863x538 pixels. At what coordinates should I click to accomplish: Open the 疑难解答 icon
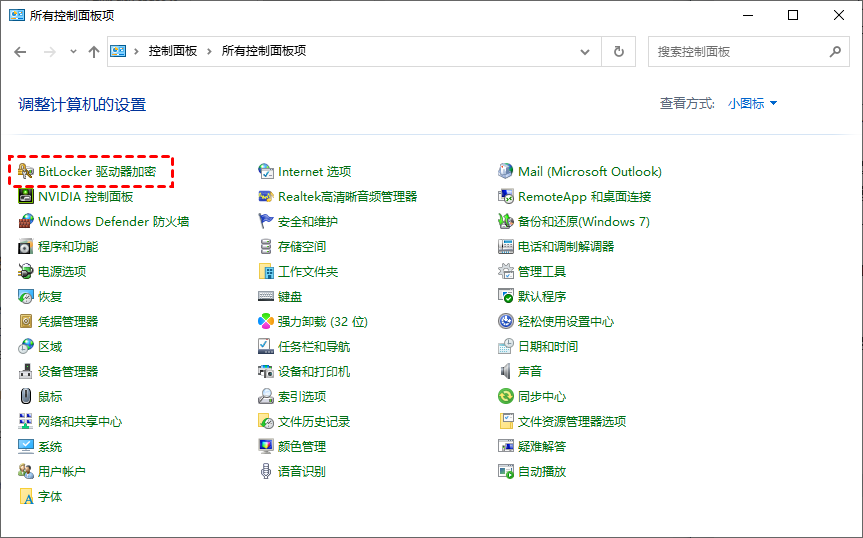point(505,446)
